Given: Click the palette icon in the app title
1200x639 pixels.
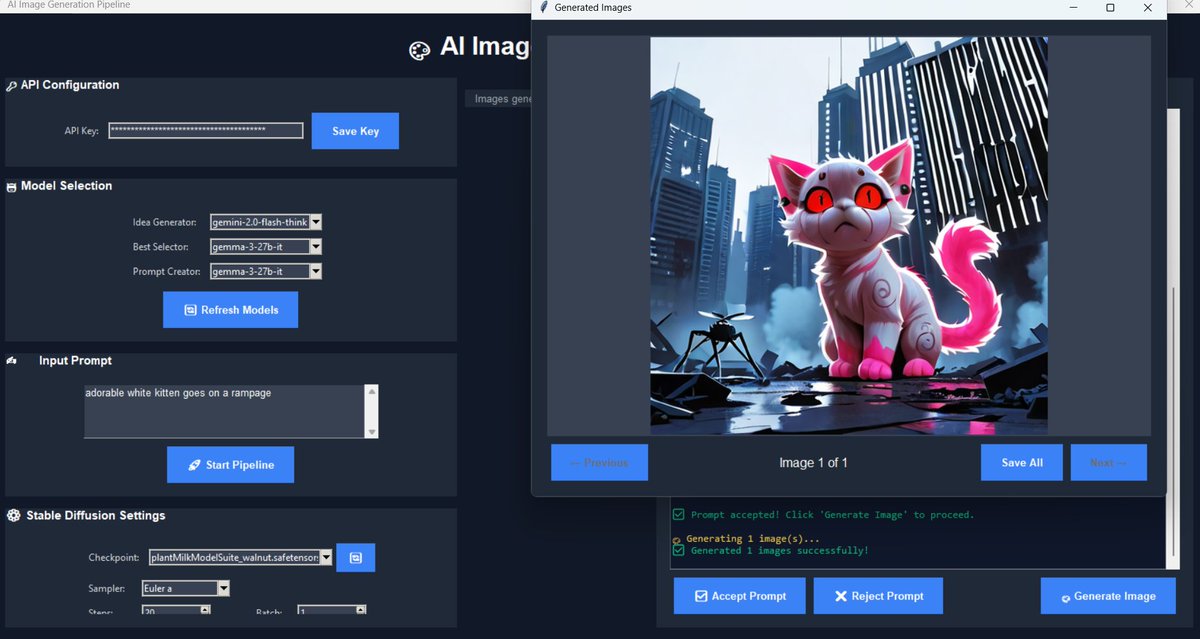Looking at the screenshot, I should point(421,50).
